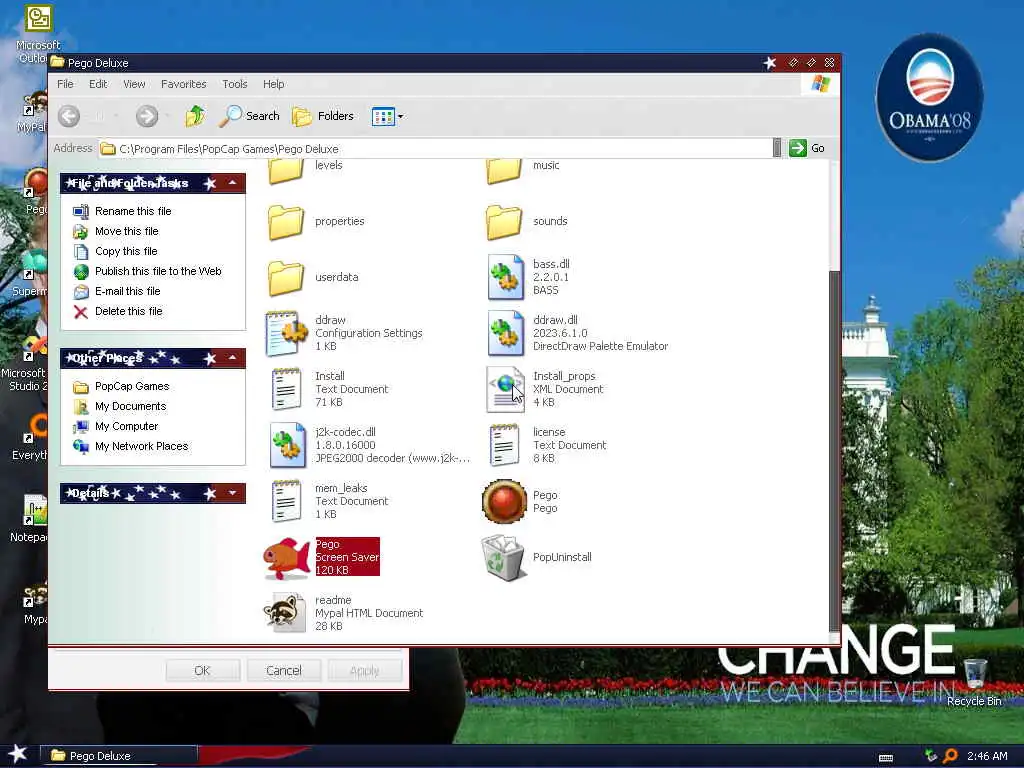The image size is (1024, 768).
Task: Open the Edit menu
Action: [x=98, y=84]
